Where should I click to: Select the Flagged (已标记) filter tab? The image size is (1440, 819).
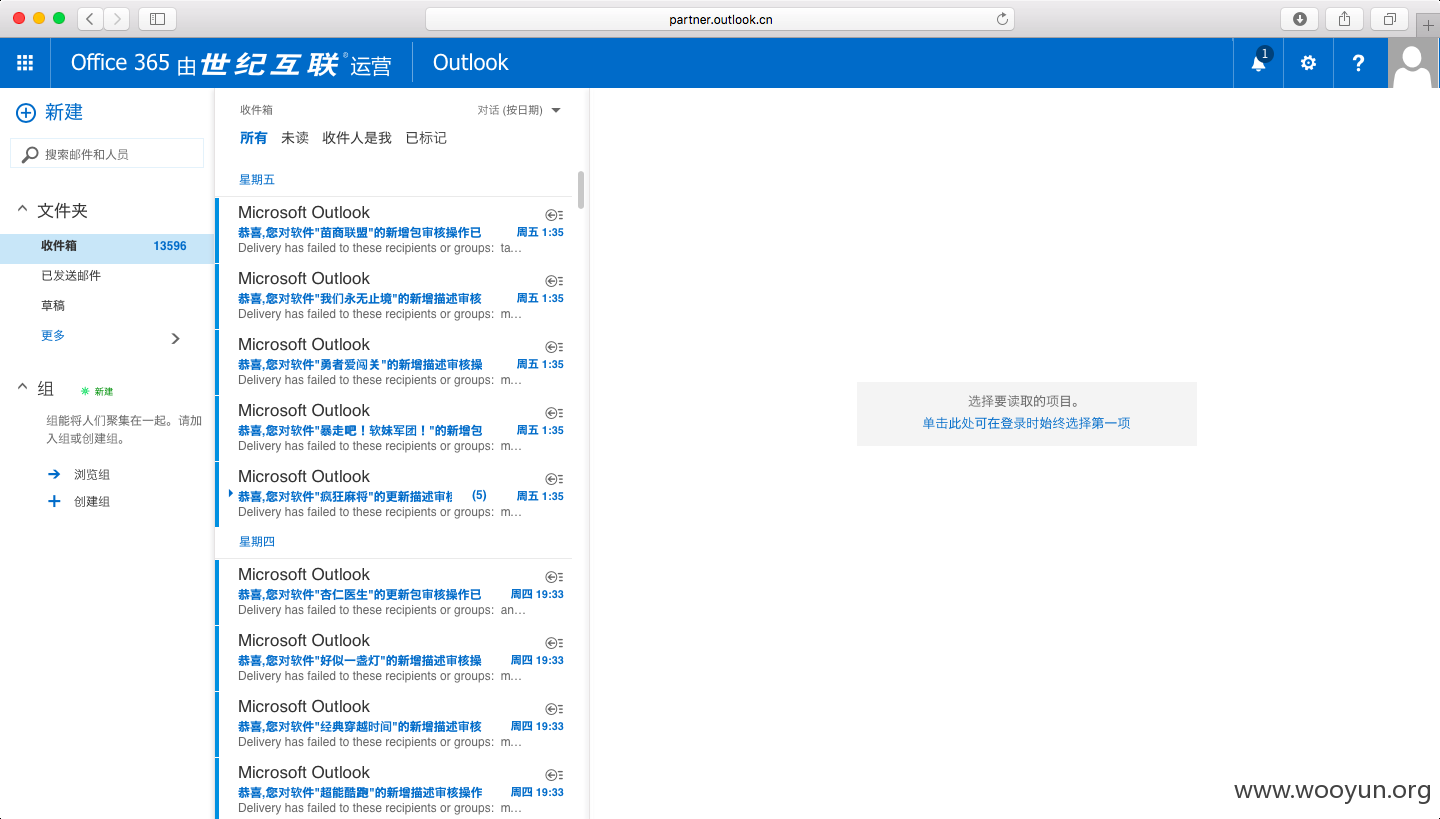tap(426, 138)
